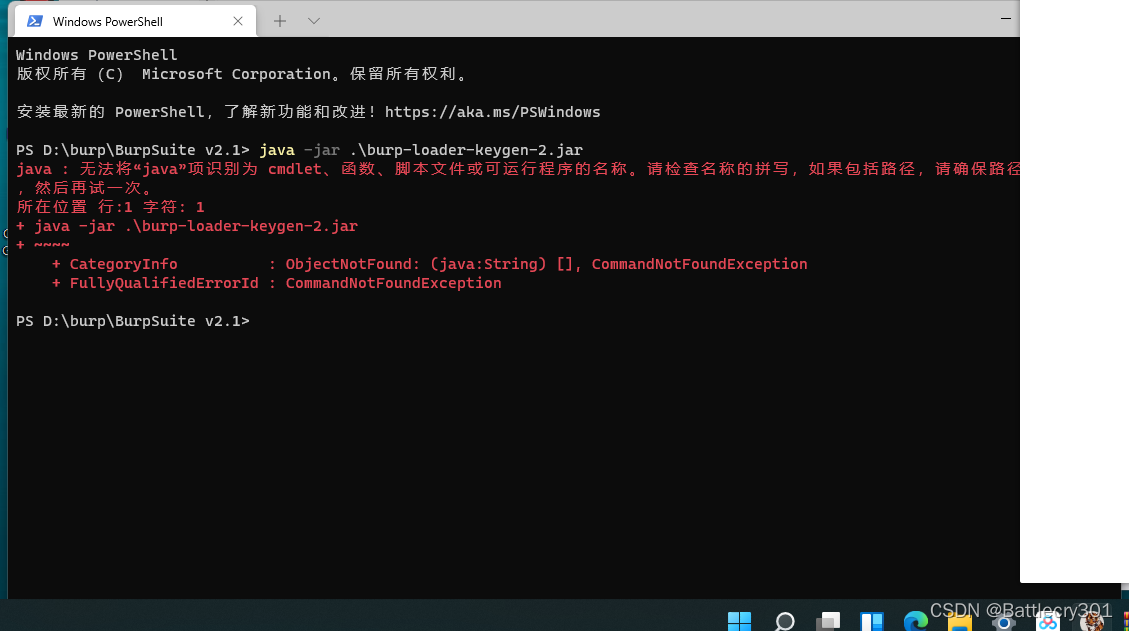Open Task View from taskbar
This screenshot has height=631, width=1129.
(x=828, y=621)
